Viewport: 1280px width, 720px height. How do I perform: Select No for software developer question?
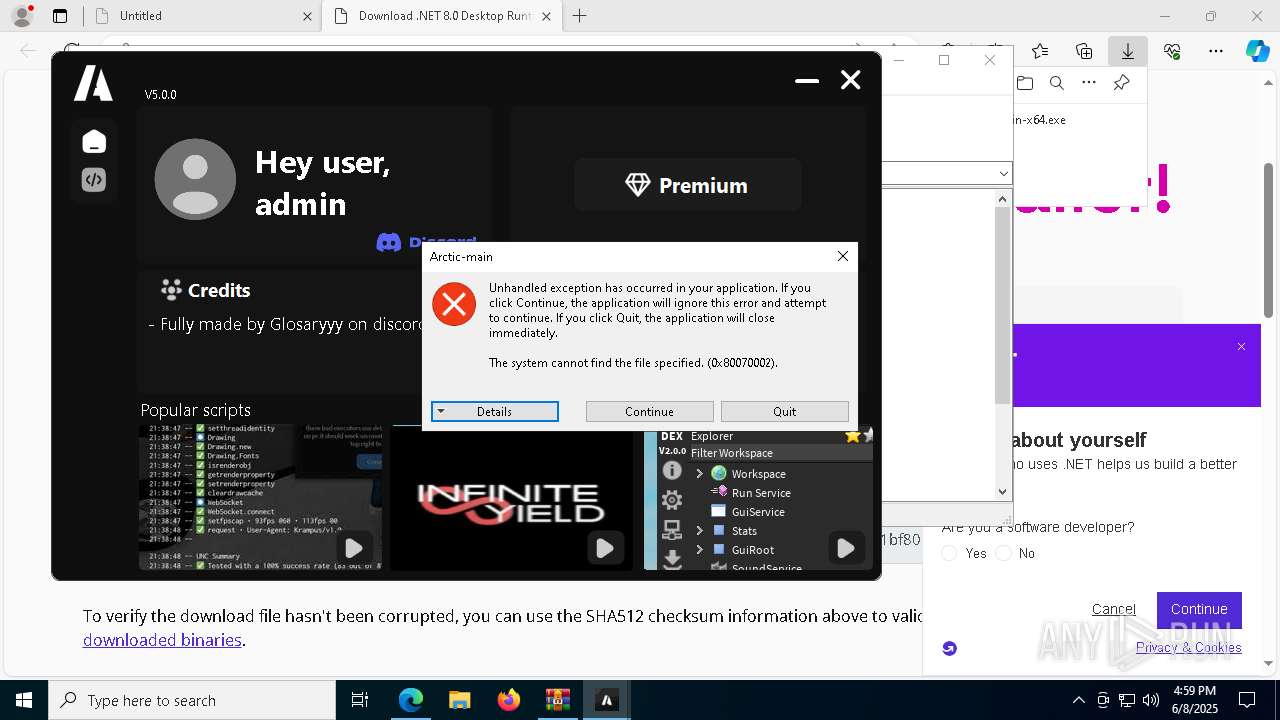(x=1004, y=553)
